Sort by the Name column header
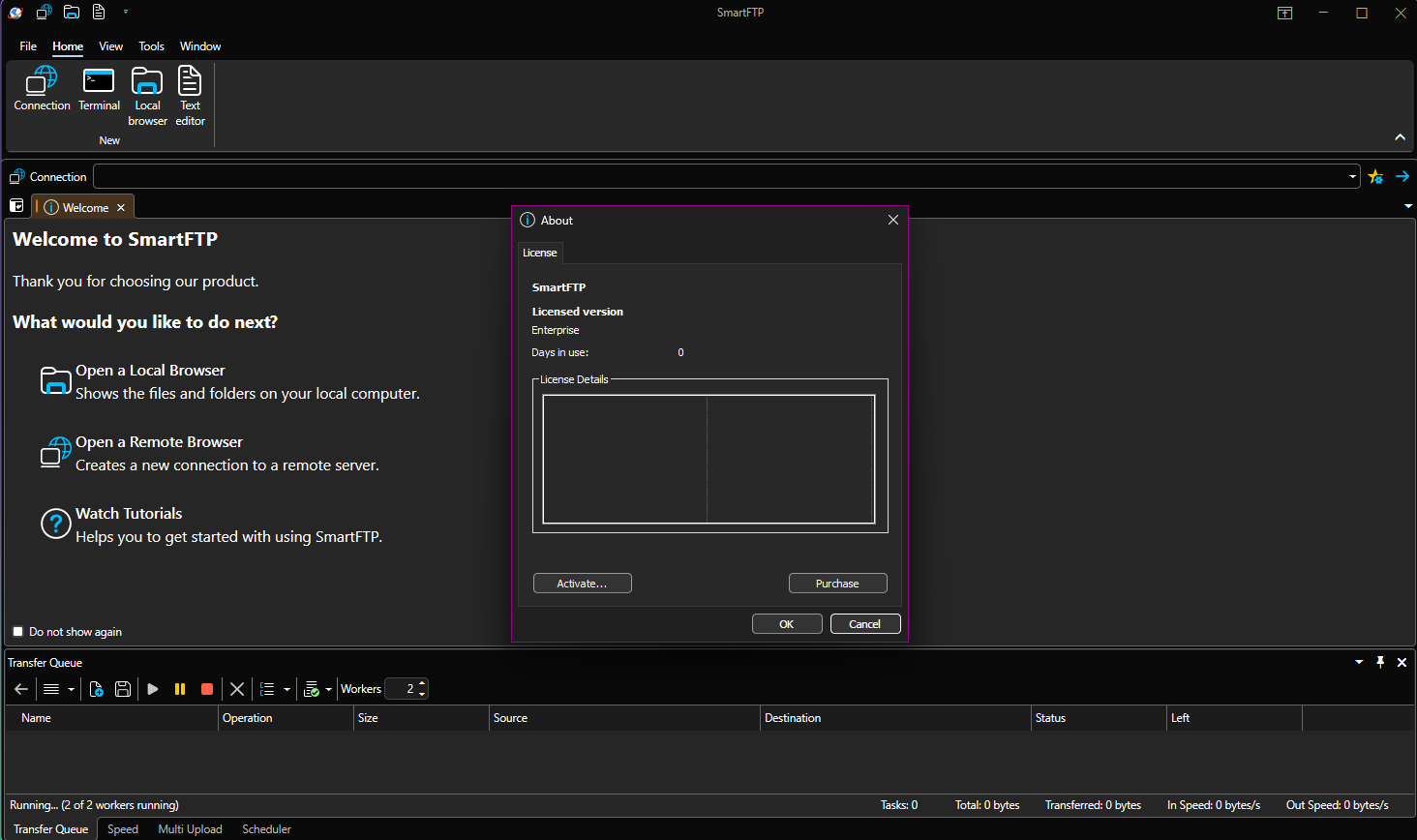 111,718
